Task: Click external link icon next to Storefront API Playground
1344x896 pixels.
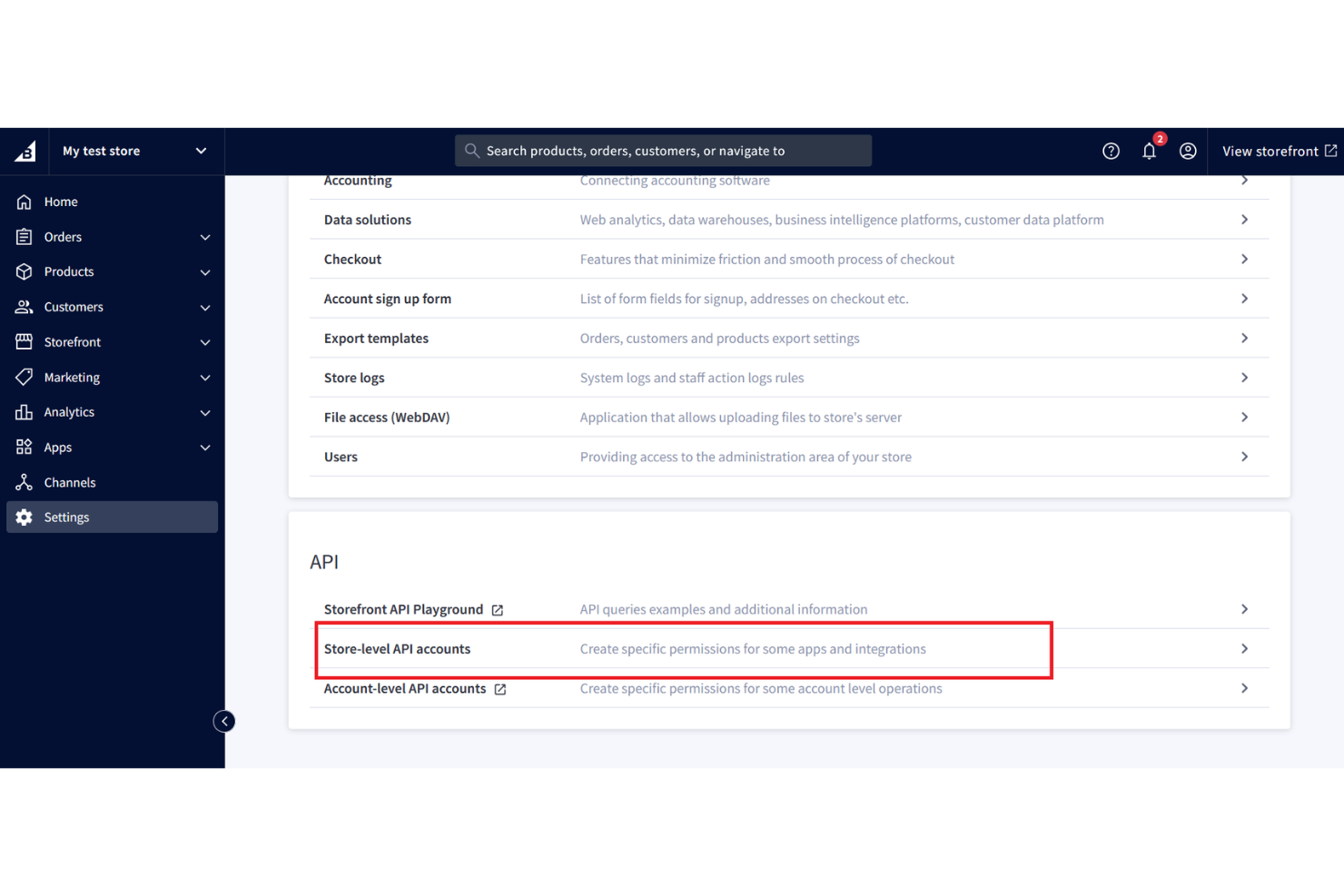Action: (x=498, y=610)
